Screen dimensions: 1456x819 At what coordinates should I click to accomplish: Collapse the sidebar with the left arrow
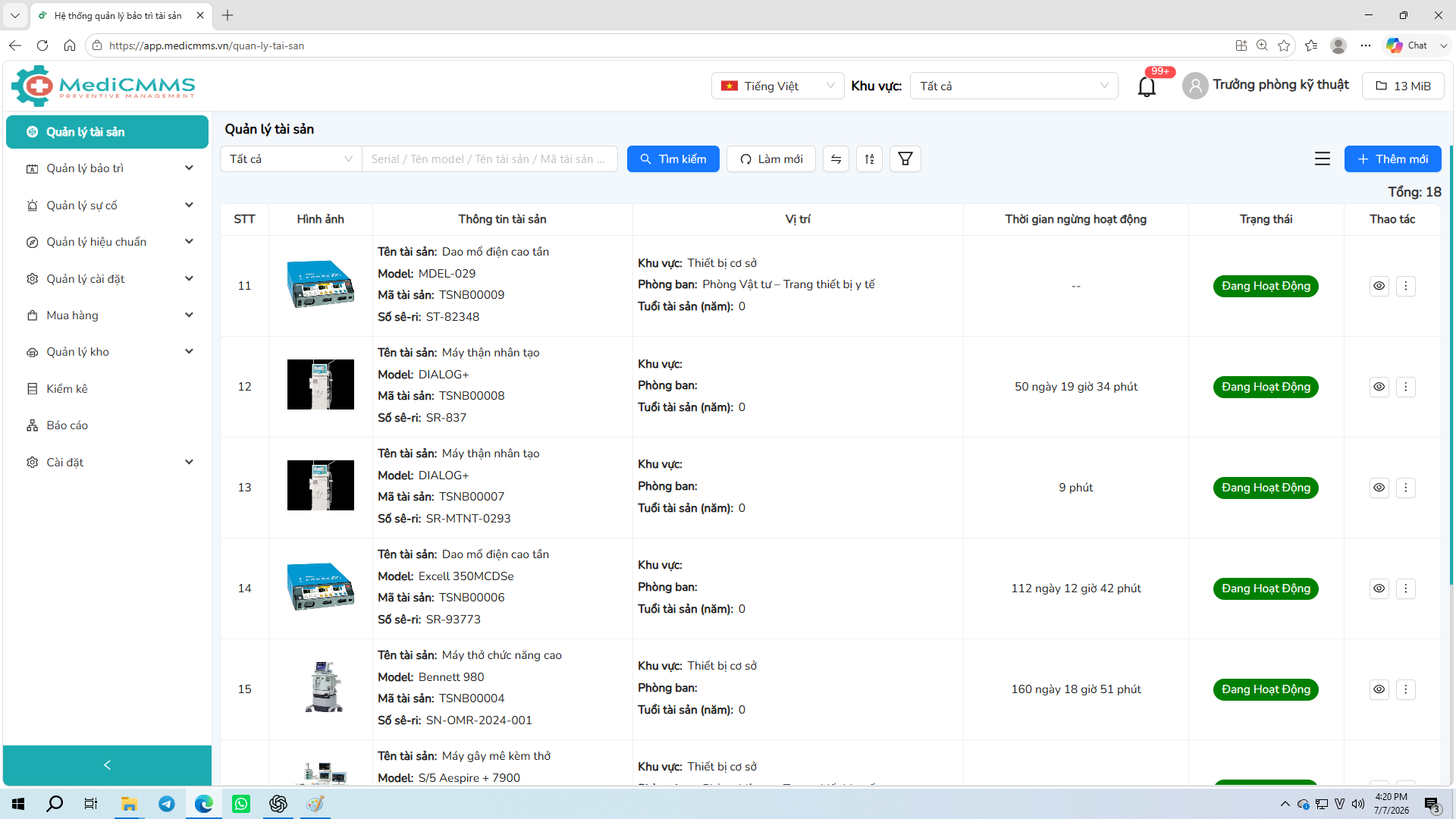(107, 765)
